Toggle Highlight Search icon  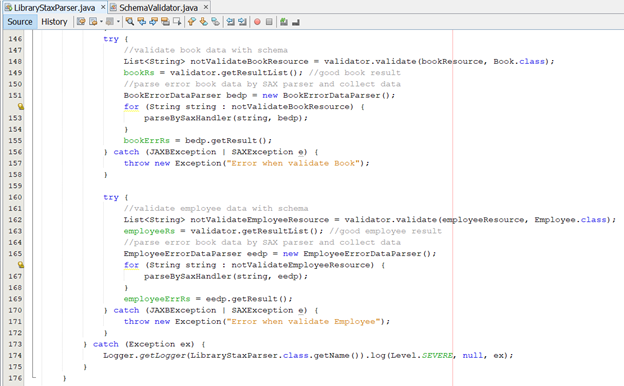pyautogui.click(x=165, y=22)
